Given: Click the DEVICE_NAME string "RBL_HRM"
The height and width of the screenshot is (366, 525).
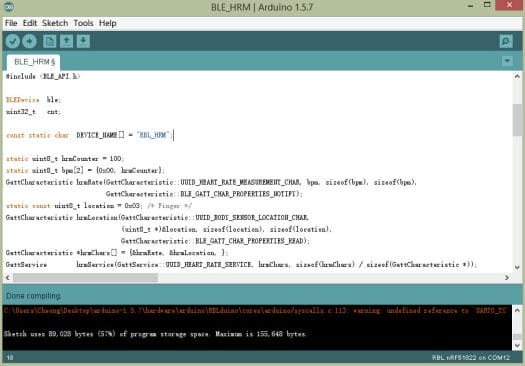Looking at the screenshot, I should coord(153,135).
